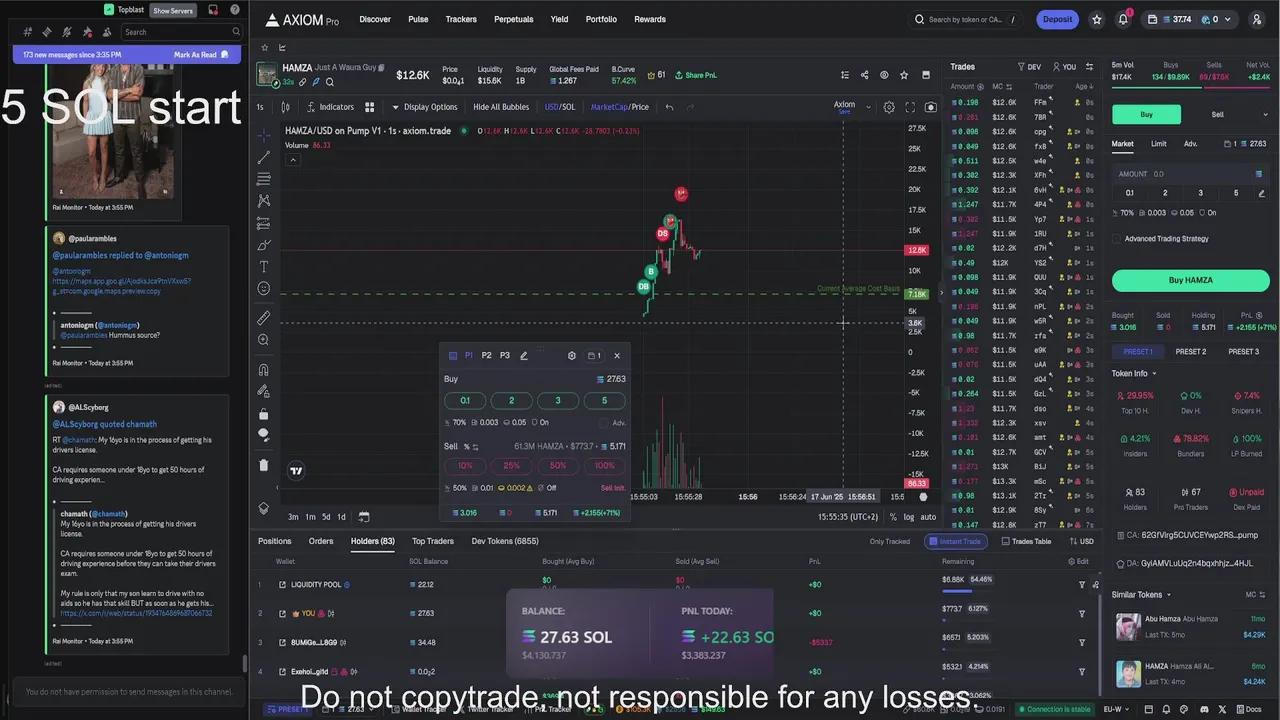Expand dropdown next to Sell tab
Viewport: 1280px width, 720px height.
[1264, 115]
